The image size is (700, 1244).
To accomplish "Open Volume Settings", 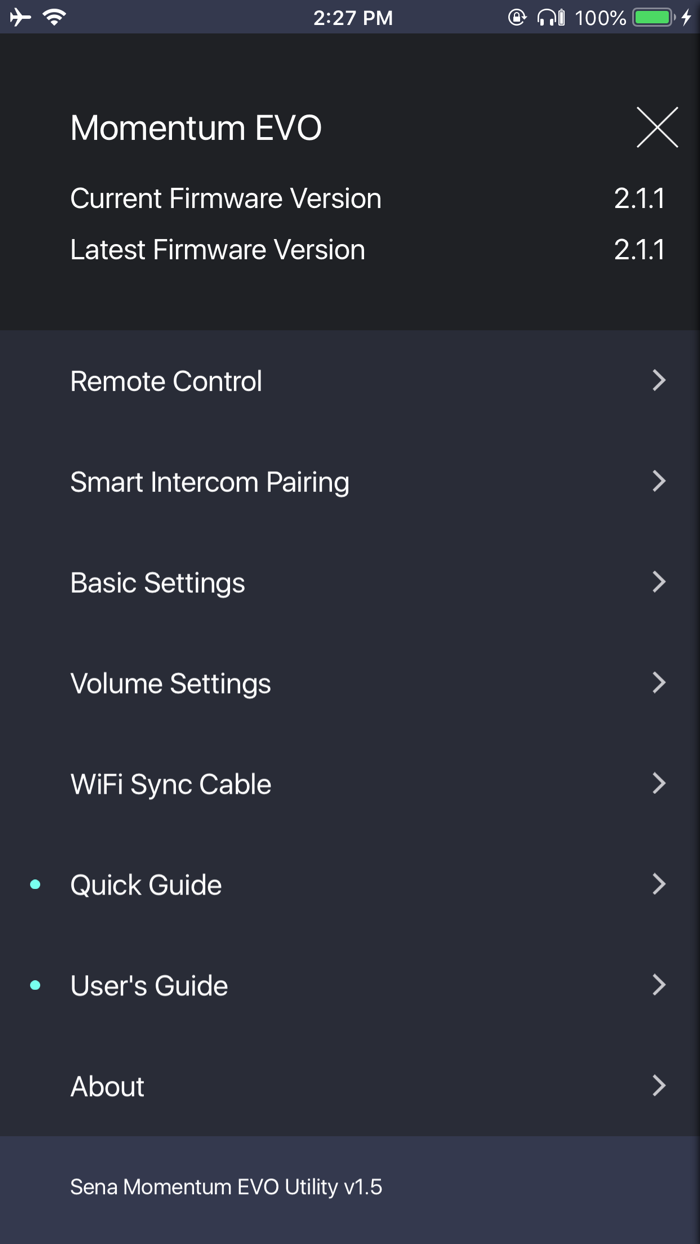I will 171,684.
